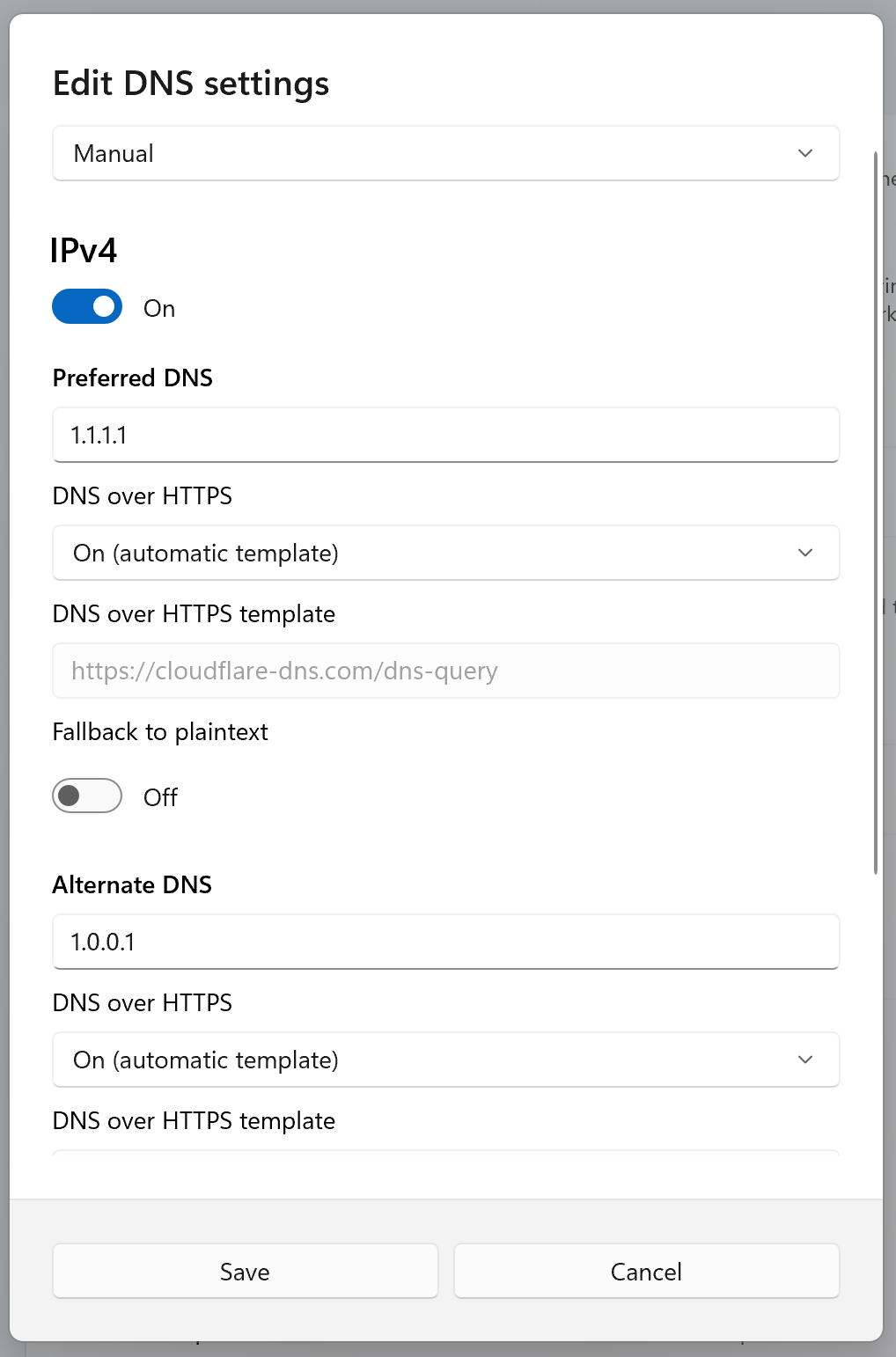Enable the Fallback to plaintext toggle

(x=87, y=796)
